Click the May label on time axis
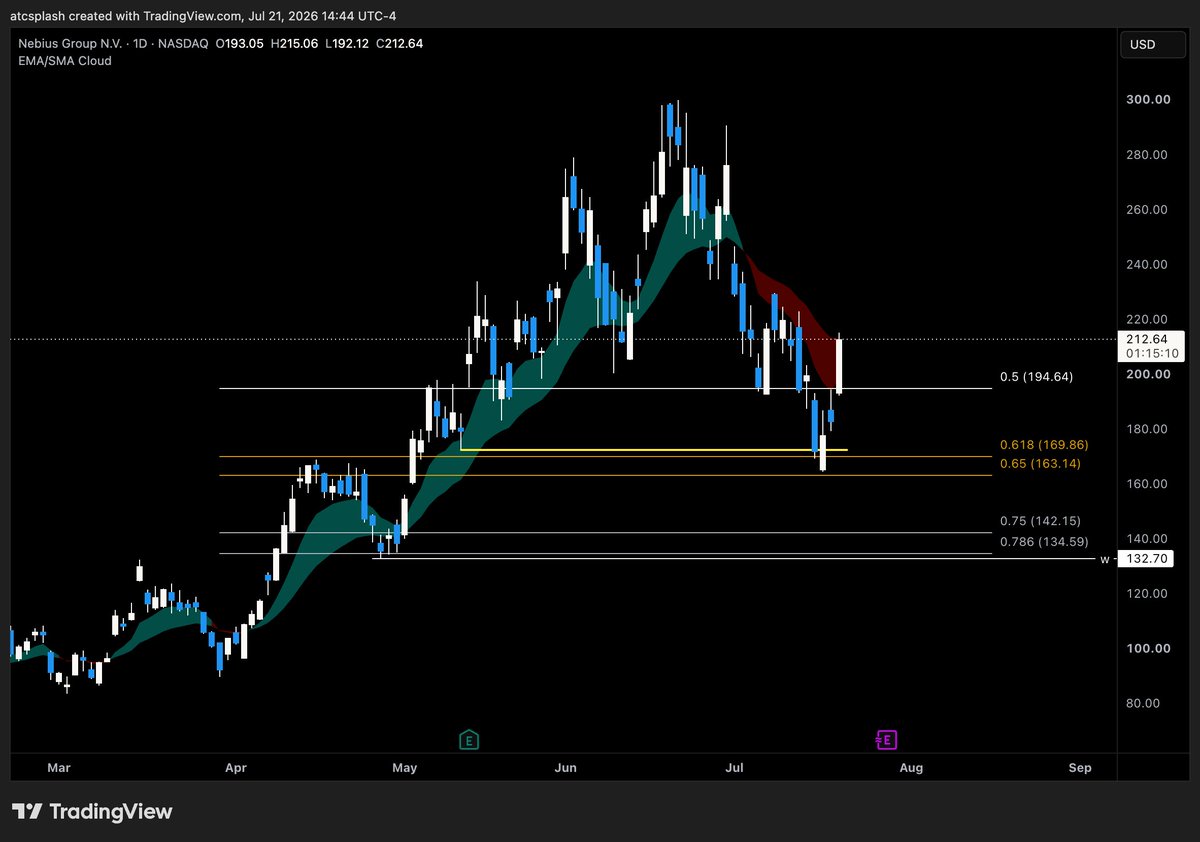Image resolution: width=1200 pixels, height=842 pixels. (x=404, y=768)
